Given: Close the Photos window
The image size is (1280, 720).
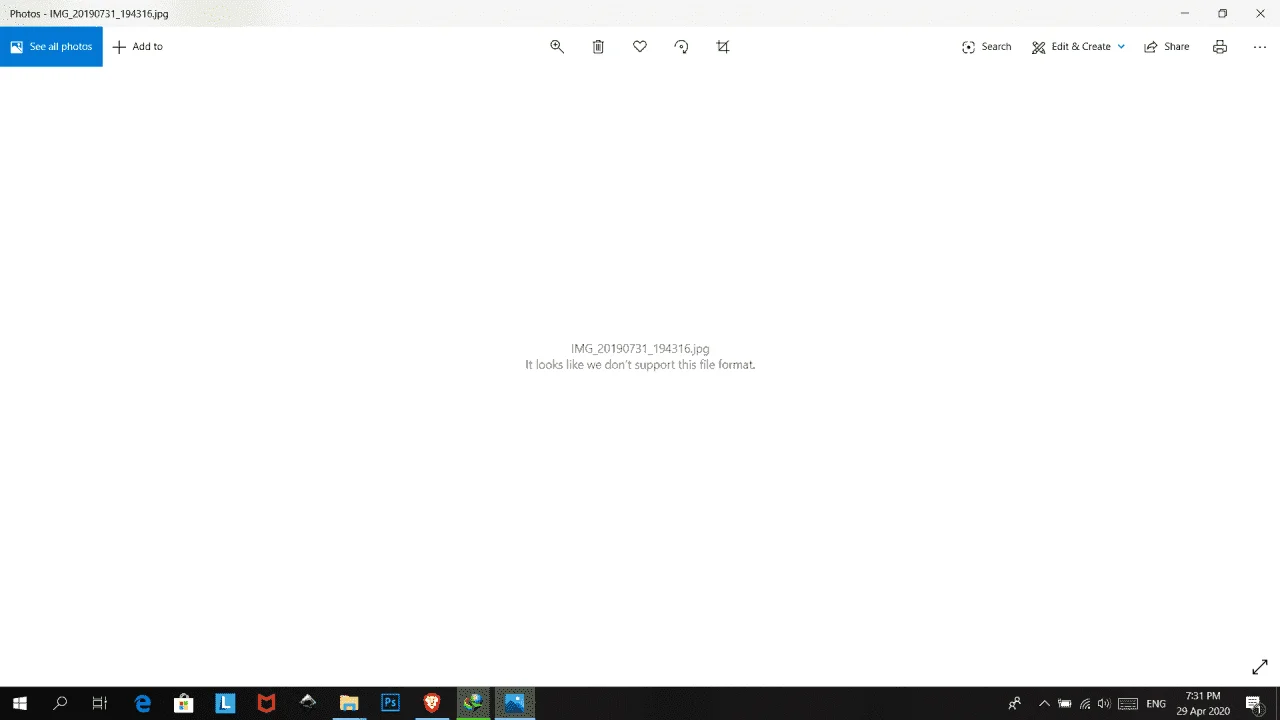Looking at the screenshot, I should (1260, 13).
